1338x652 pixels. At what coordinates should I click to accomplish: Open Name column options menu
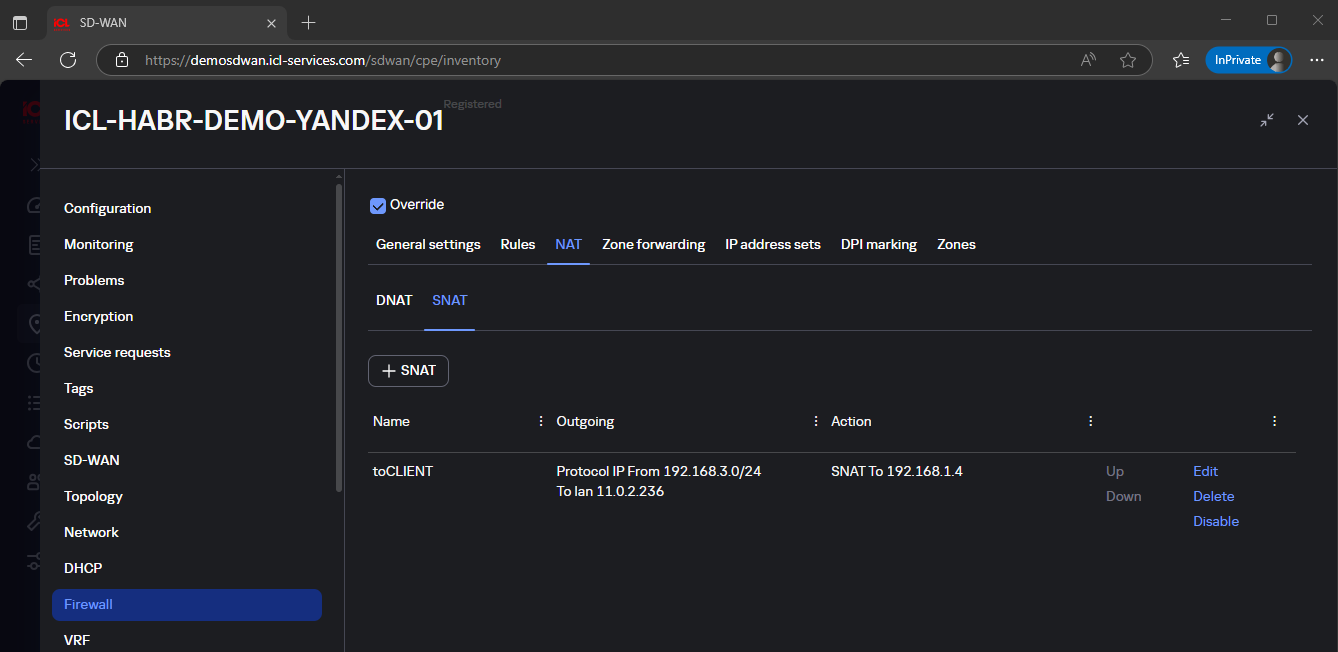pyautogui.click(x=542, y=422)
